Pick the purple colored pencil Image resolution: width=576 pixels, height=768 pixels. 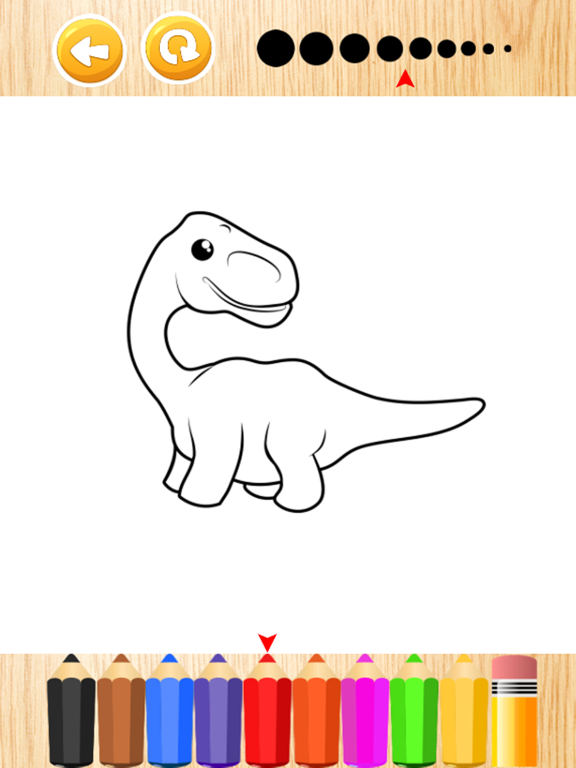[218, 711]
